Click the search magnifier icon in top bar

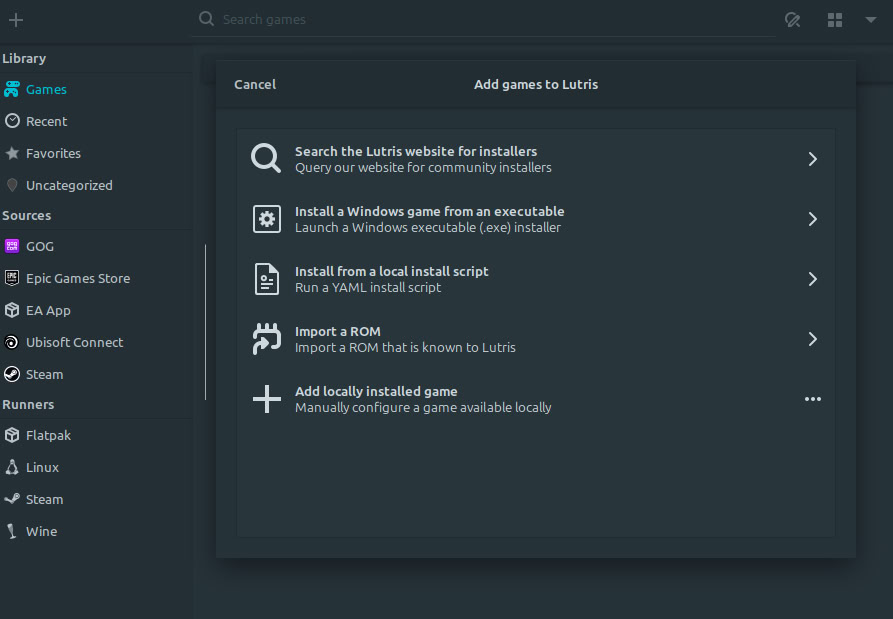(x=206, y=19)
